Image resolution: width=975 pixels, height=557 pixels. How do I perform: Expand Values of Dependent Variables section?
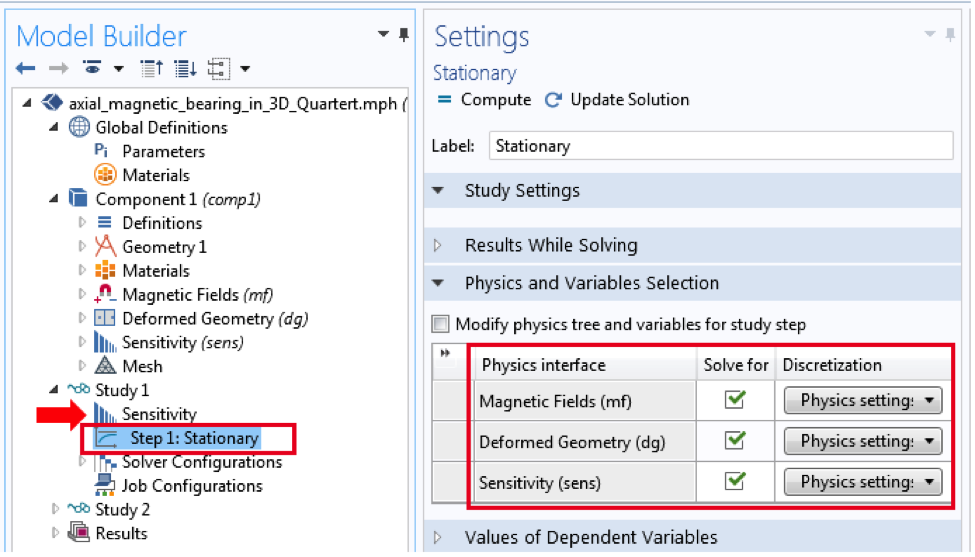coord(438,537)
